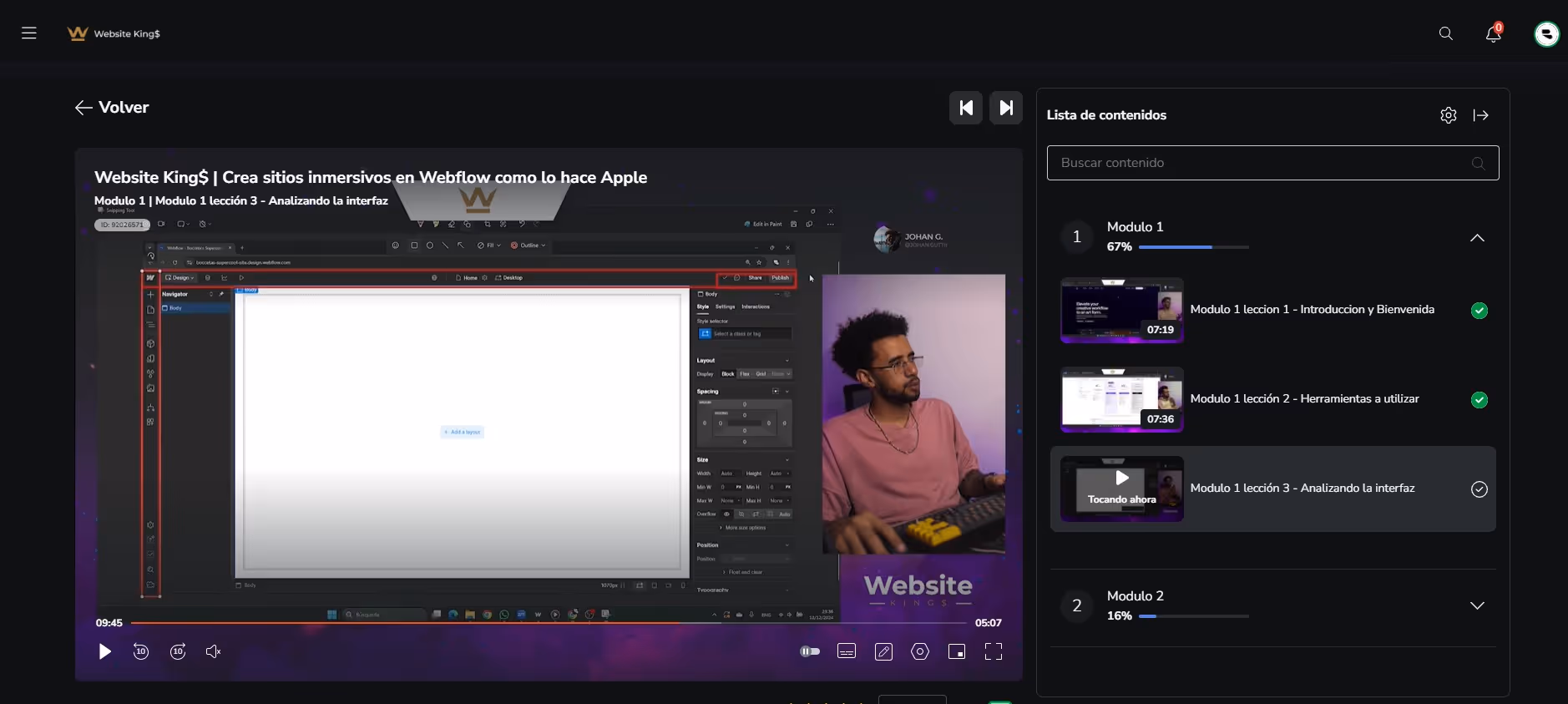Click the lesson 2 thumbnail 07:36
This screenshot has height=704, width=1568.
coord(1122,400)
